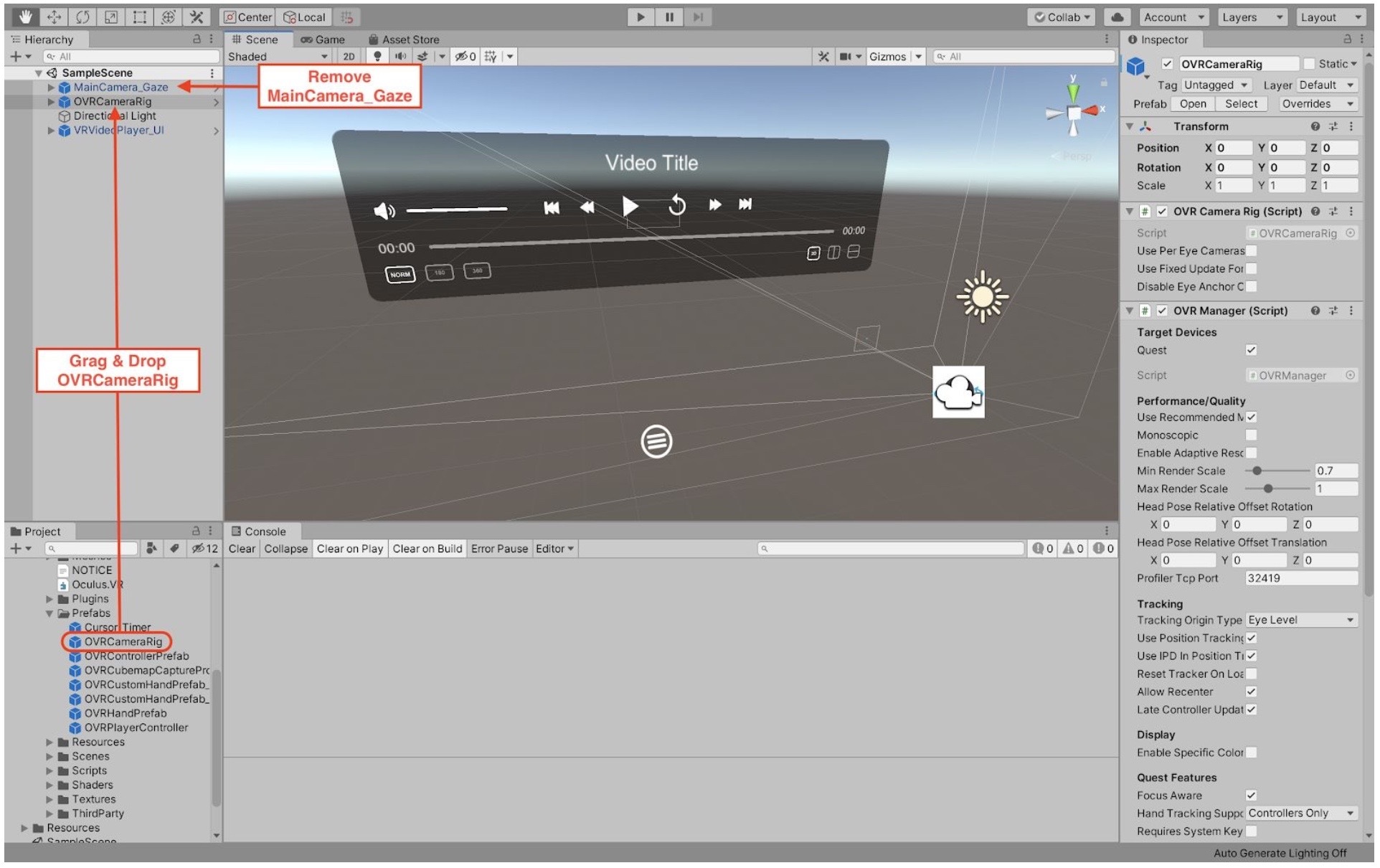The width and height of the screenshot is (1380, 868).
Task: Open the Tracking Origin Type dropdown
Action: click(1301, 621)
